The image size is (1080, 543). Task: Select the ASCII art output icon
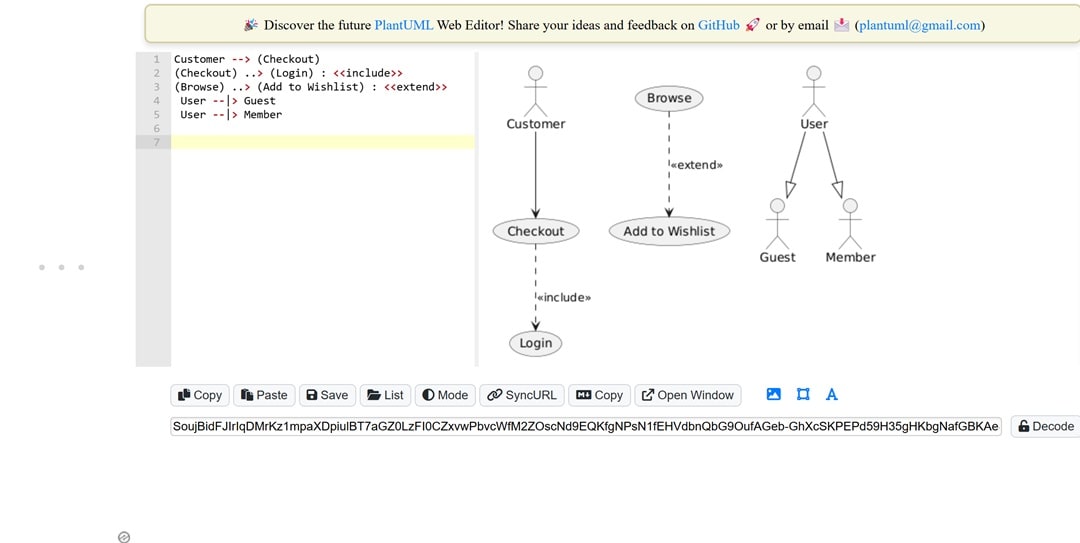pyautogui.click(x=832, y=394)
